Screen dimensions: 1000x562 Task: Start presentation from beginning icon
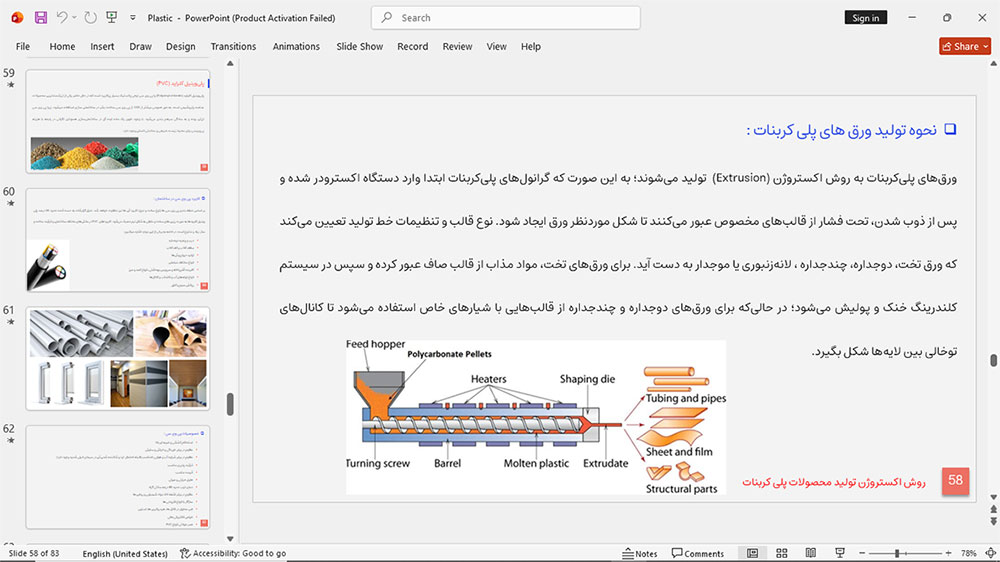click(112, 18)
